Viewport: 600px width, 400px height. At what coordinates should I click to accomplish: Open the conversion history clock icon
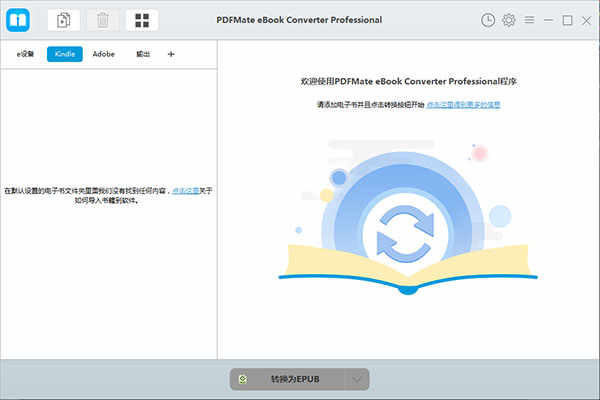tap(487, 20)
